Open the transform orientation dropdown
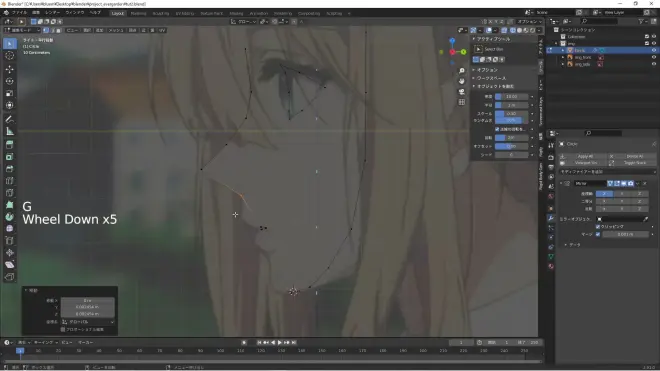This screenshot has height=371, width=660. [x=244, y=21]
